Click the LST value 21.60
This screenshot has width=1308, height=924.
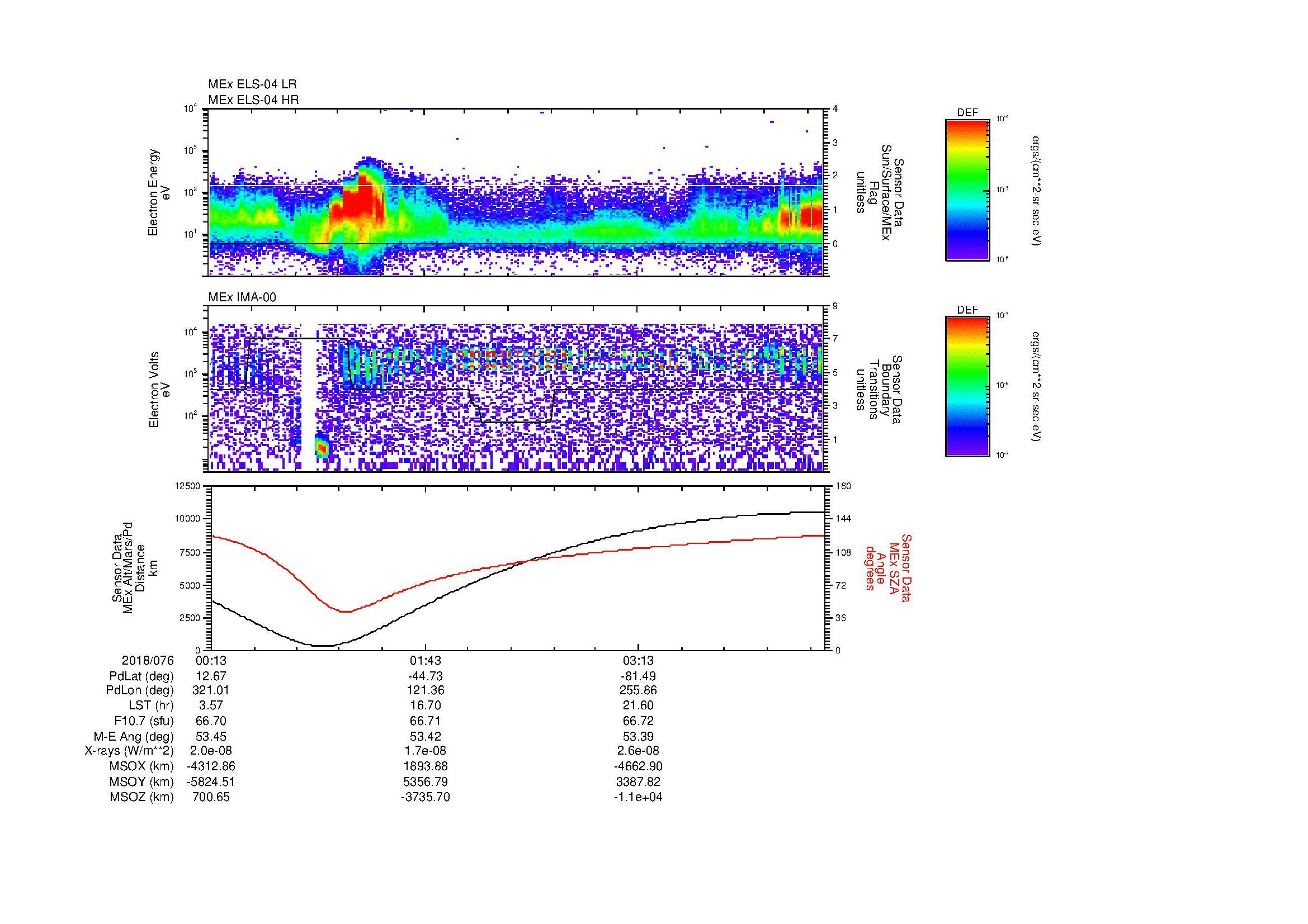click(x=638, y=705)
